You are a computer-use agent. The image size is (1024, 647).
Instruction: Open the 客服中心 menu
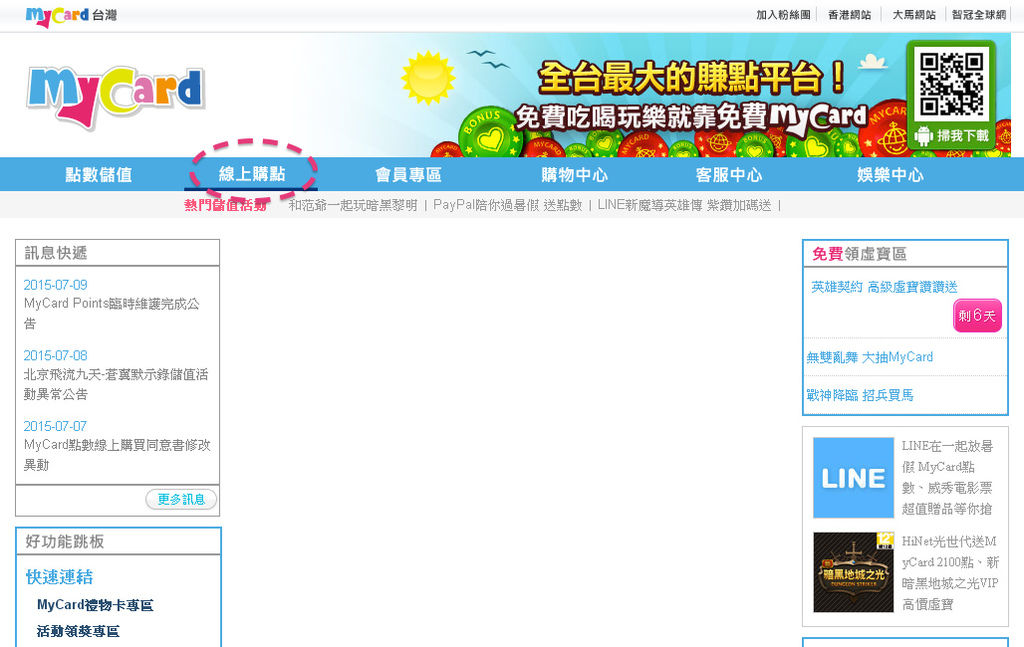pyautogui.click(x=729, y=175)
